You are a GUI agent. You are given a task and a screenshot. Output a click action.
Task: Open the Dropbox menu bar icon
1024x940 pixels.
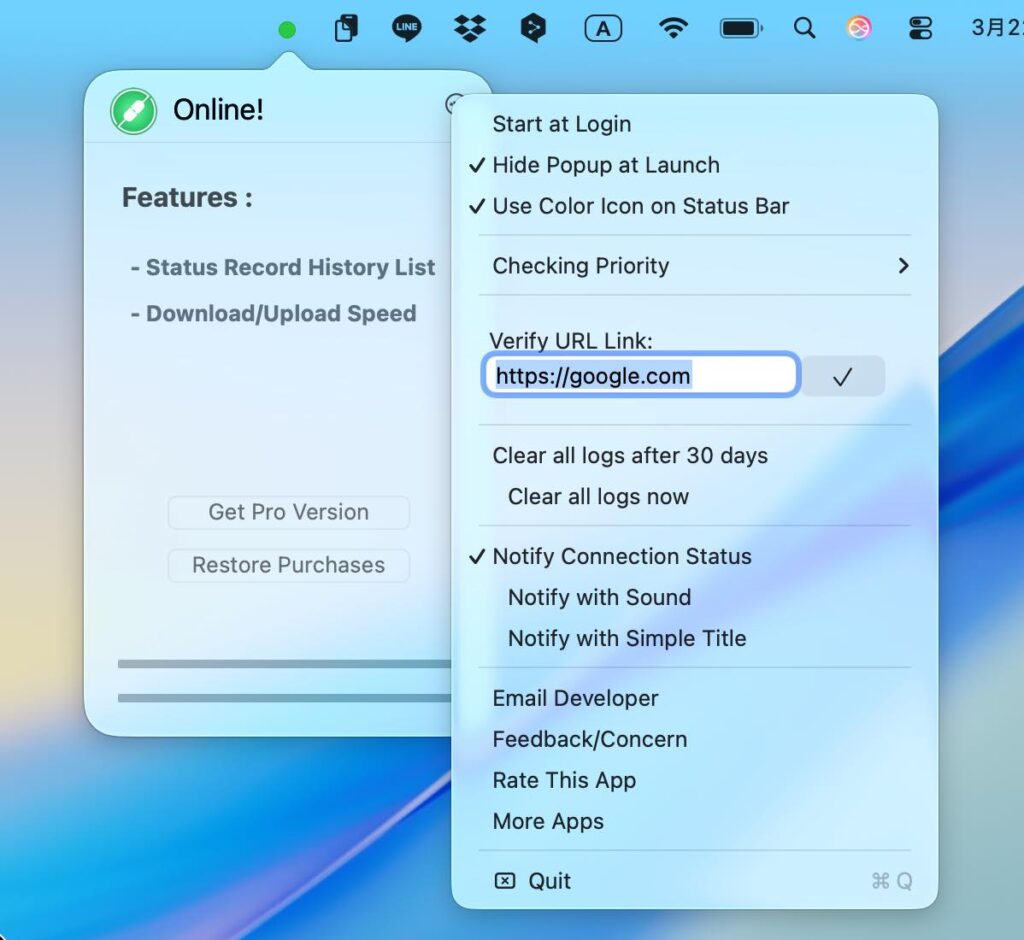pyautogui.click(x=469, y=28)
